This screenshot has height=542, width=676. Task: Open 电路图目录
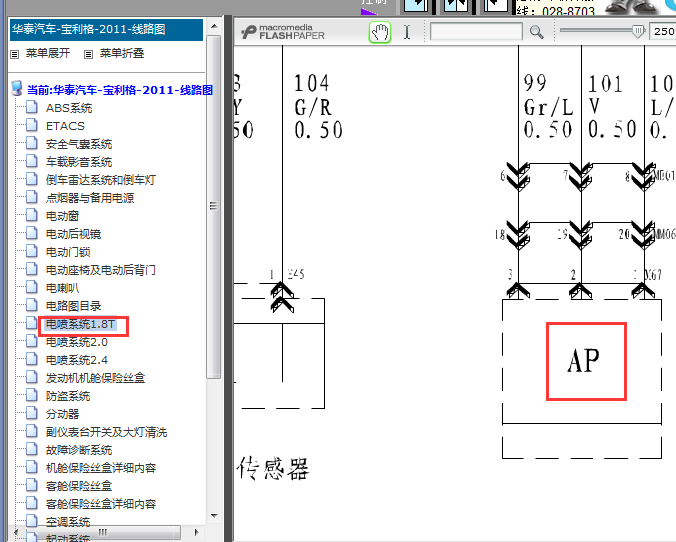(x=73, y=306)
